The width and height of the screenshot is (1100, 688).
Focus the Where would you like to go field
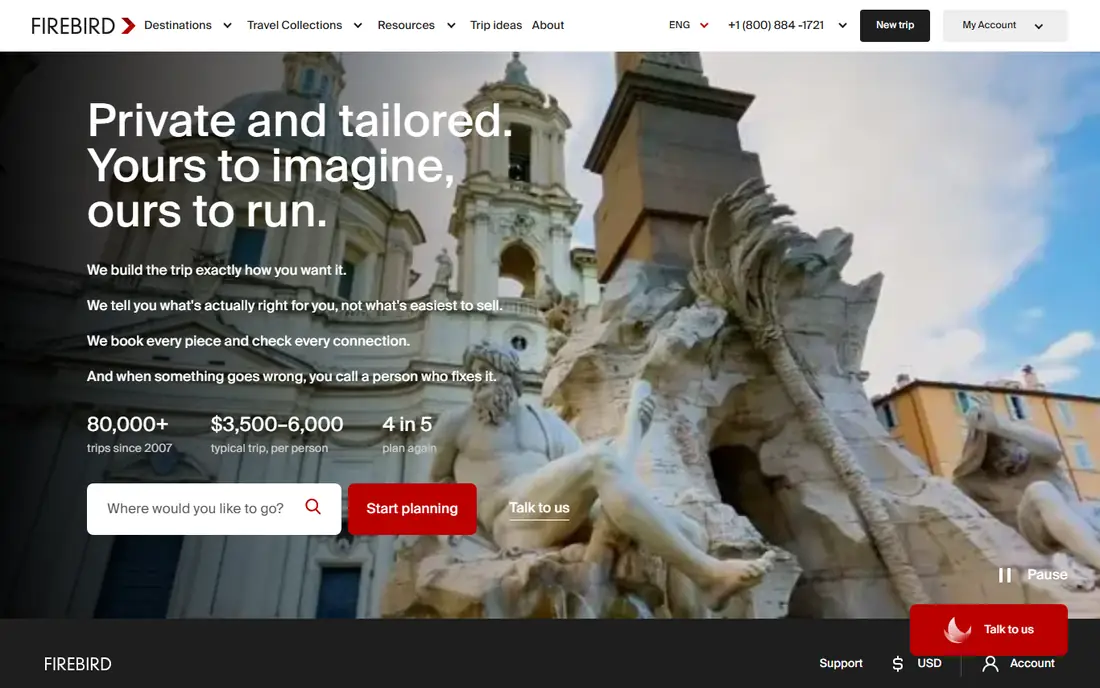pyautogui.click(x=214, y=509)
